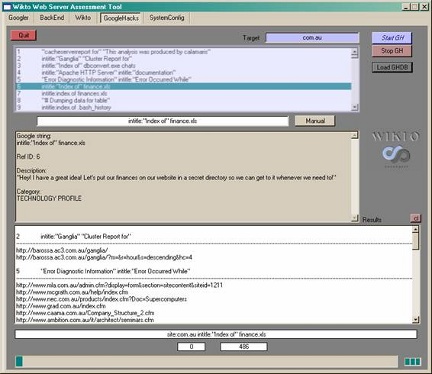Open the BackEnd tab
This screenshot has width=432, height=374.
[52, 18]
